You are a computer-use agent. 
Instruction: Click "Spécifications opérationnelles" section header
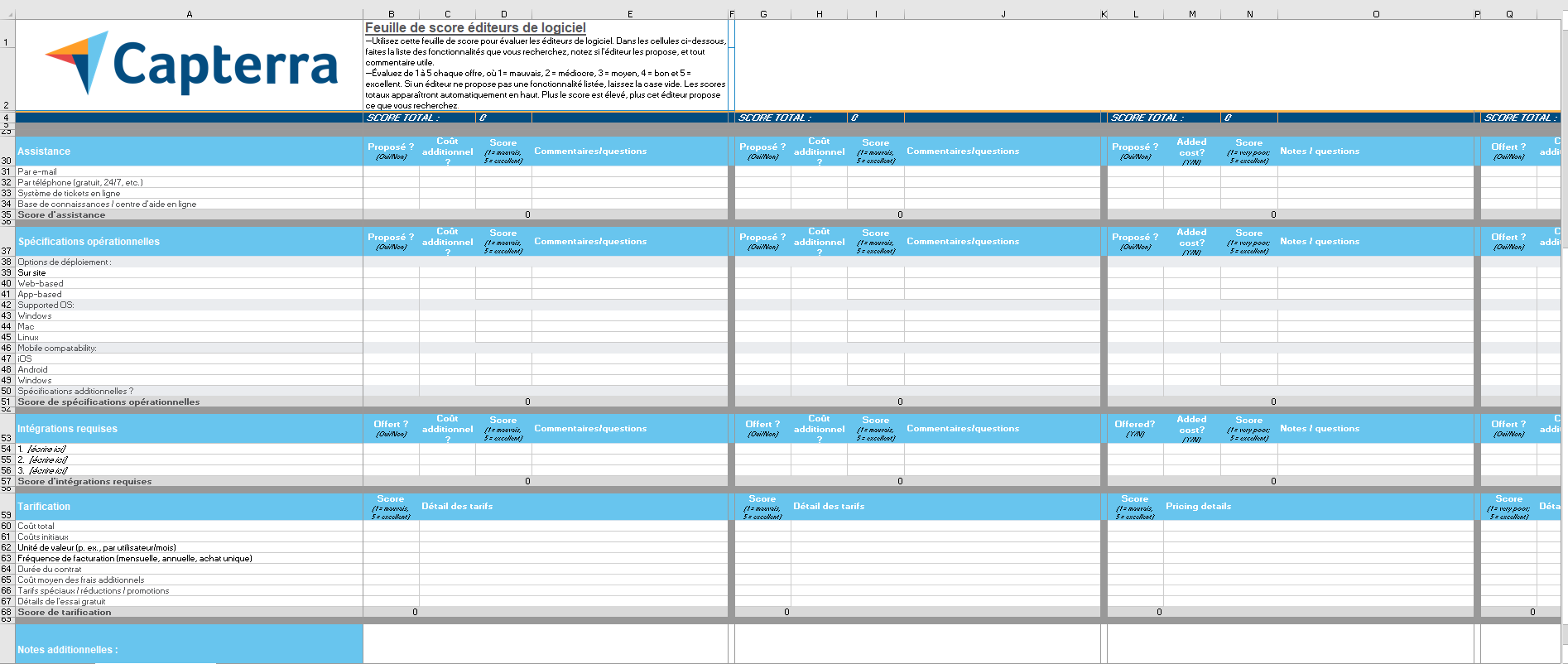point(189,242)
